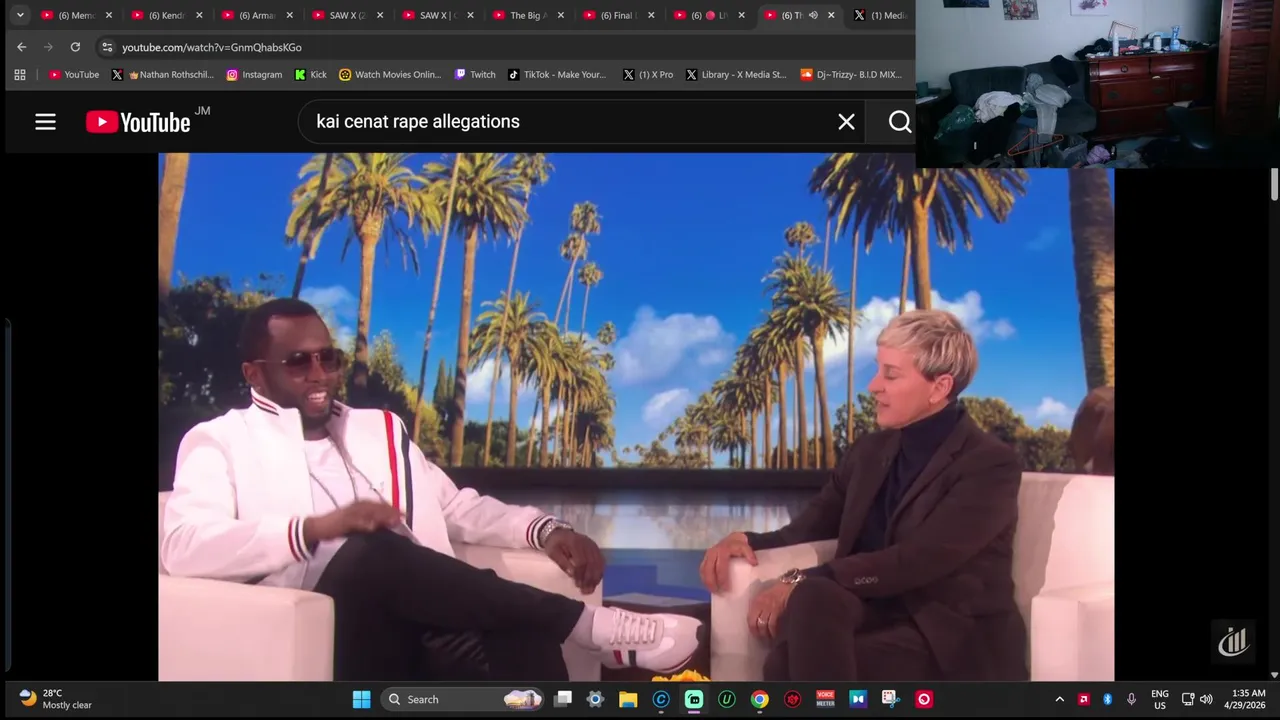Open the Dj~Trizzy- B.I.D MIX bookmark
The width and height of the screenshot is (1280, 720).
point(852,74)
